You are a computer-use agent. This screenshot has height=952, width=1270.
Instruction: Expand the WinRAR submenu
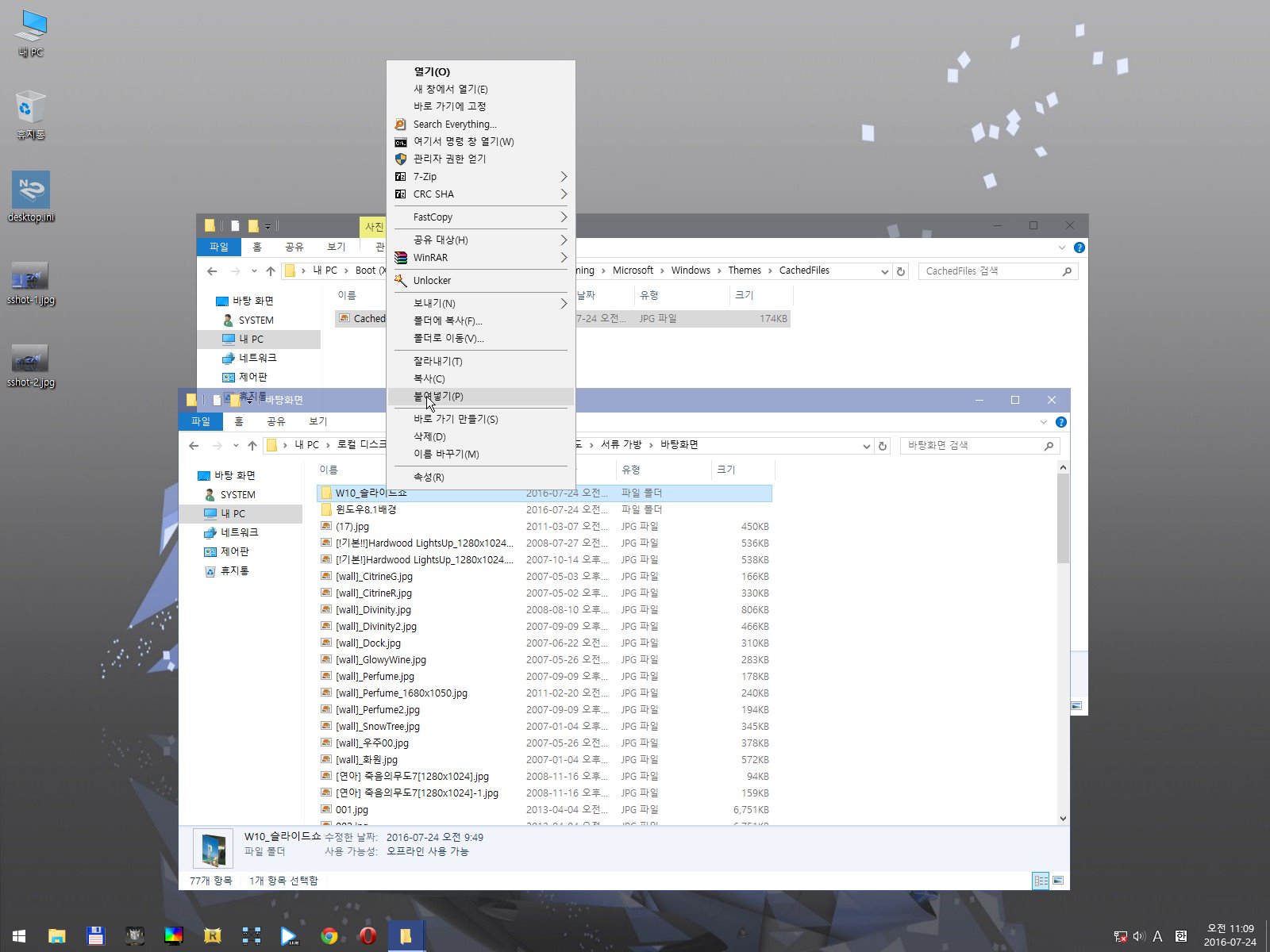click(480, 257)
